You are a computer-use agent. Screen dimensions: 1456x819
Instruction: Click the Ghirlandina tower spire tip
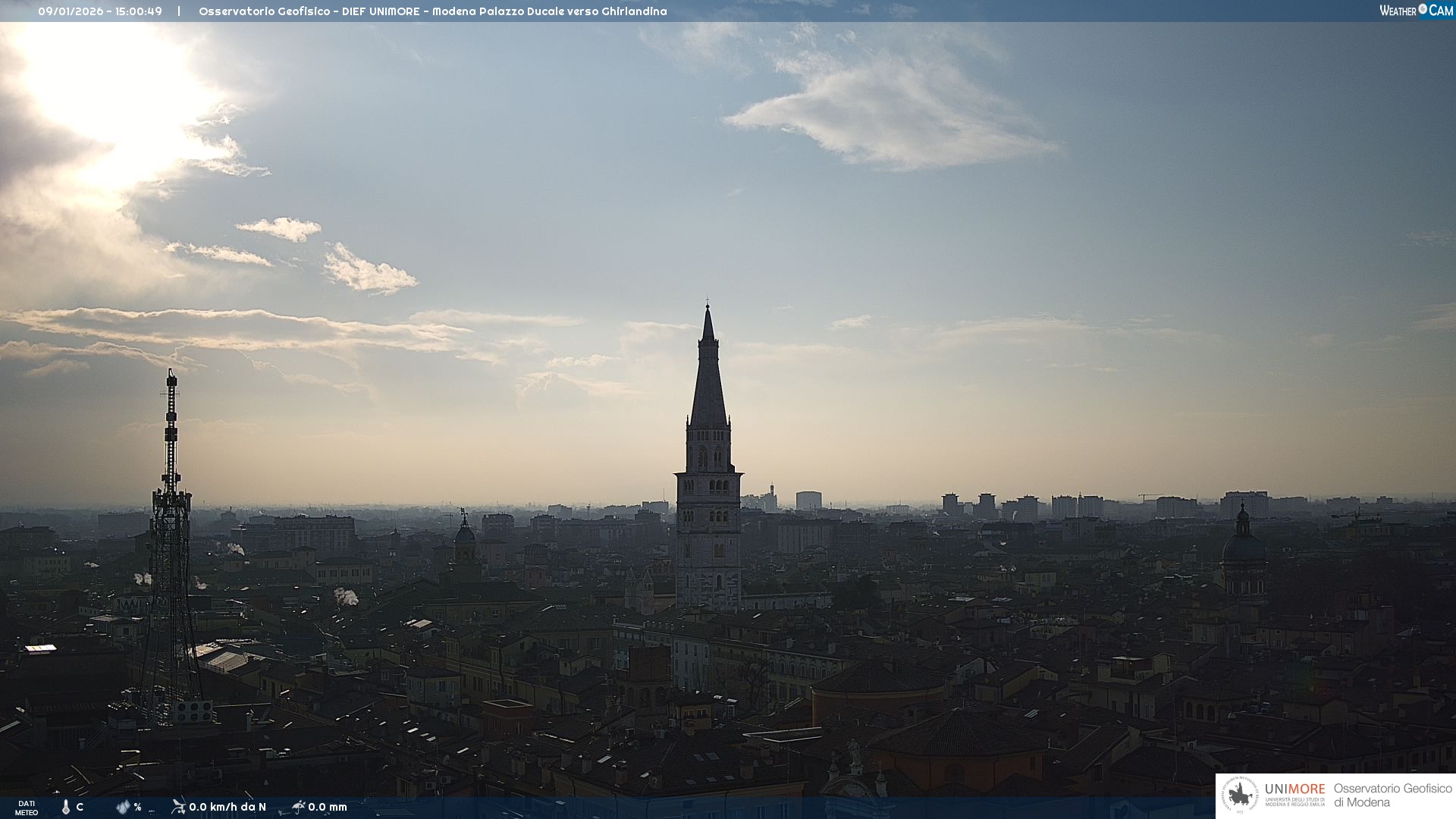(x=708, y=308)
